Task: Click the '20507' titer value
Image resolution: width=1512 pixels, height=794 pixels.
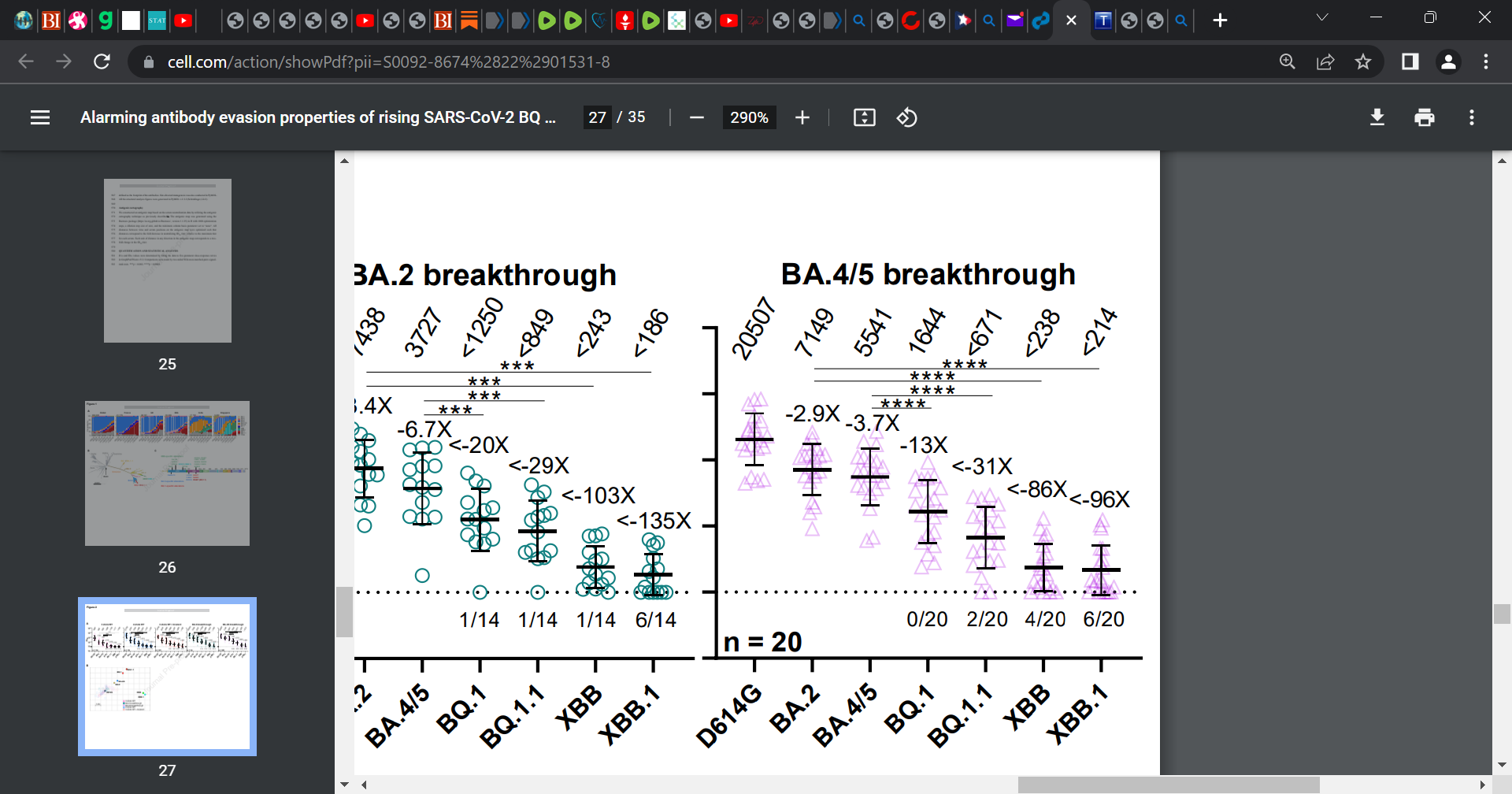Action: pos(753,328)
